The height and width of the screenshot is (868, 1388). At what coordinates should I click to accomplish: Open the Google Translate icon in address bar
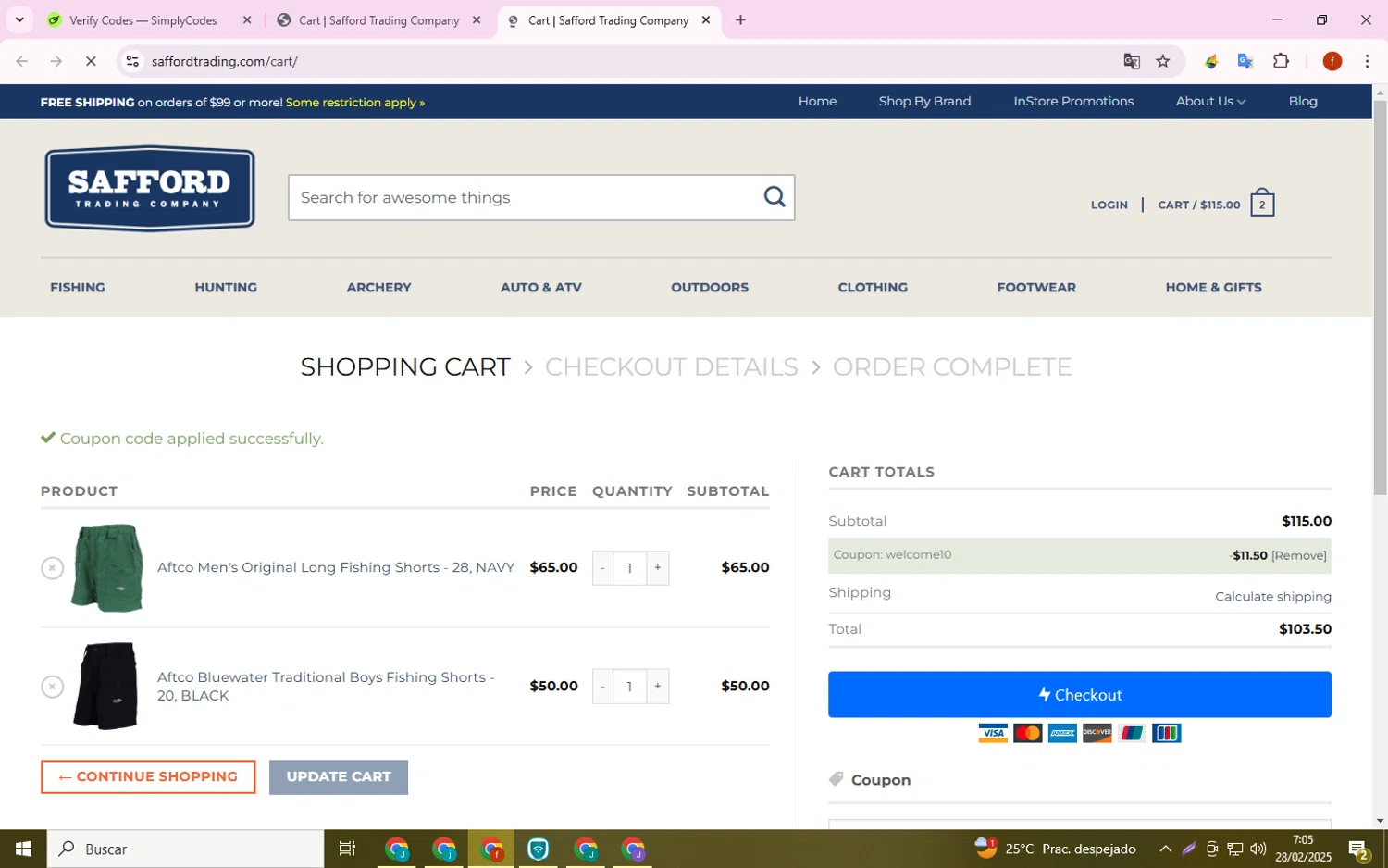click(x=1132, y=61)
